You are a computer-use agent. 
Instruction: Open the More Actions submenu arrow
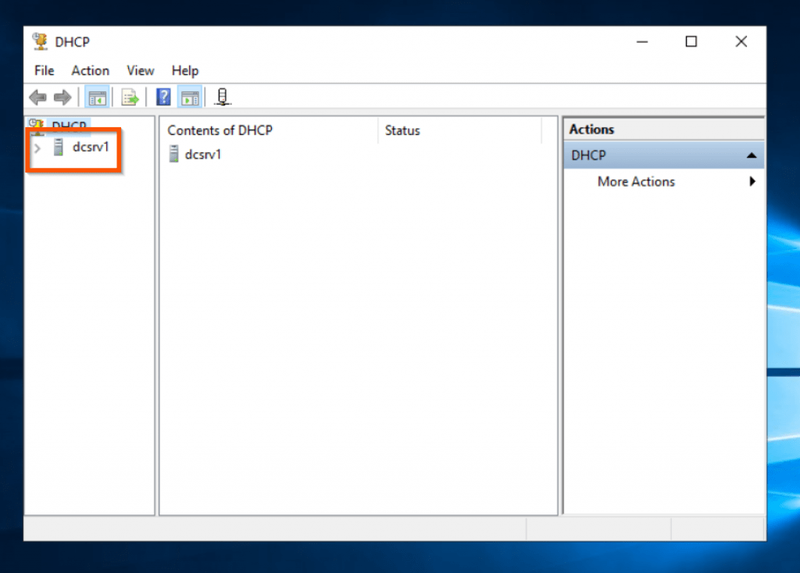pyautogui.click(x=752, y=181)
